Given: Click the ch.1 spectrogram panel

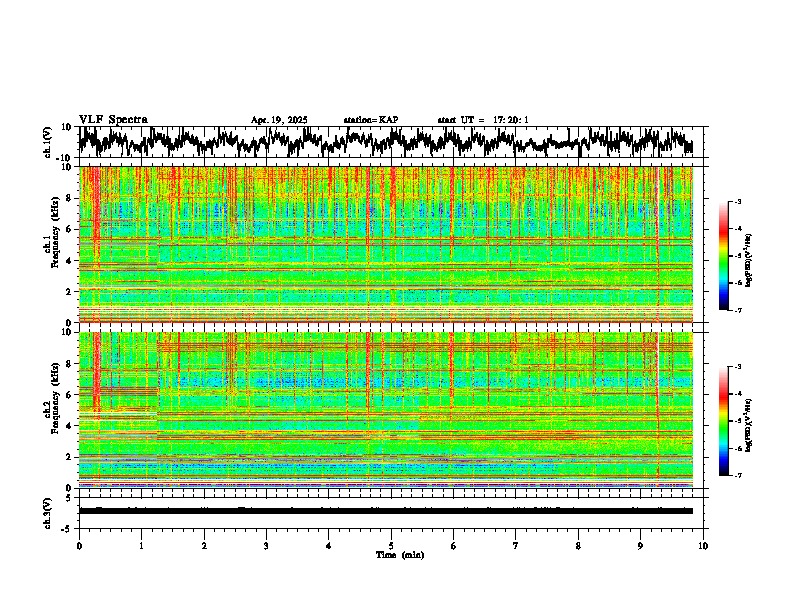Looking at the screenshot, I should (385, 244).
